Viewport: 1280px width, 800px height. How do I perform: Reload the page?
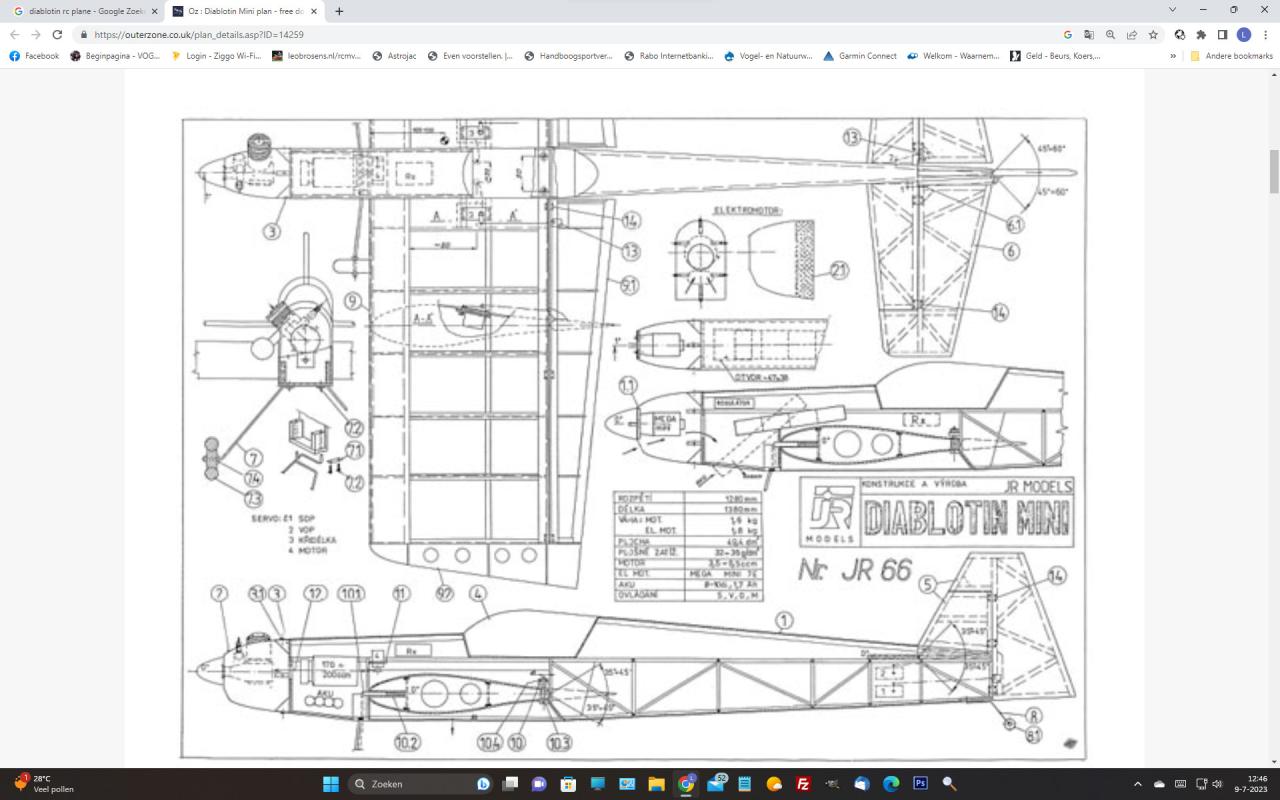57,34
